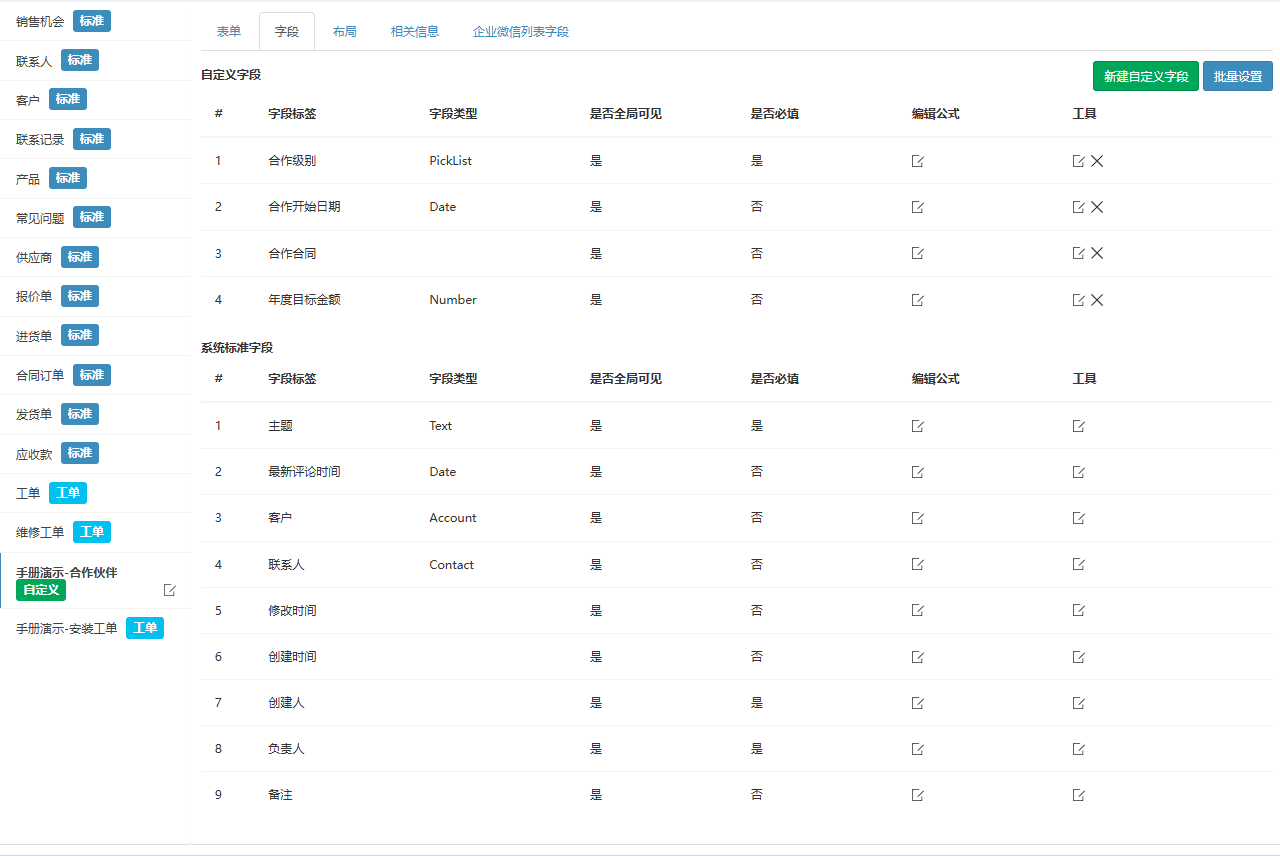Edit formula for 合作级别 field
Image resolution: width=1280 pixels, height=856 pixels.
917,161
